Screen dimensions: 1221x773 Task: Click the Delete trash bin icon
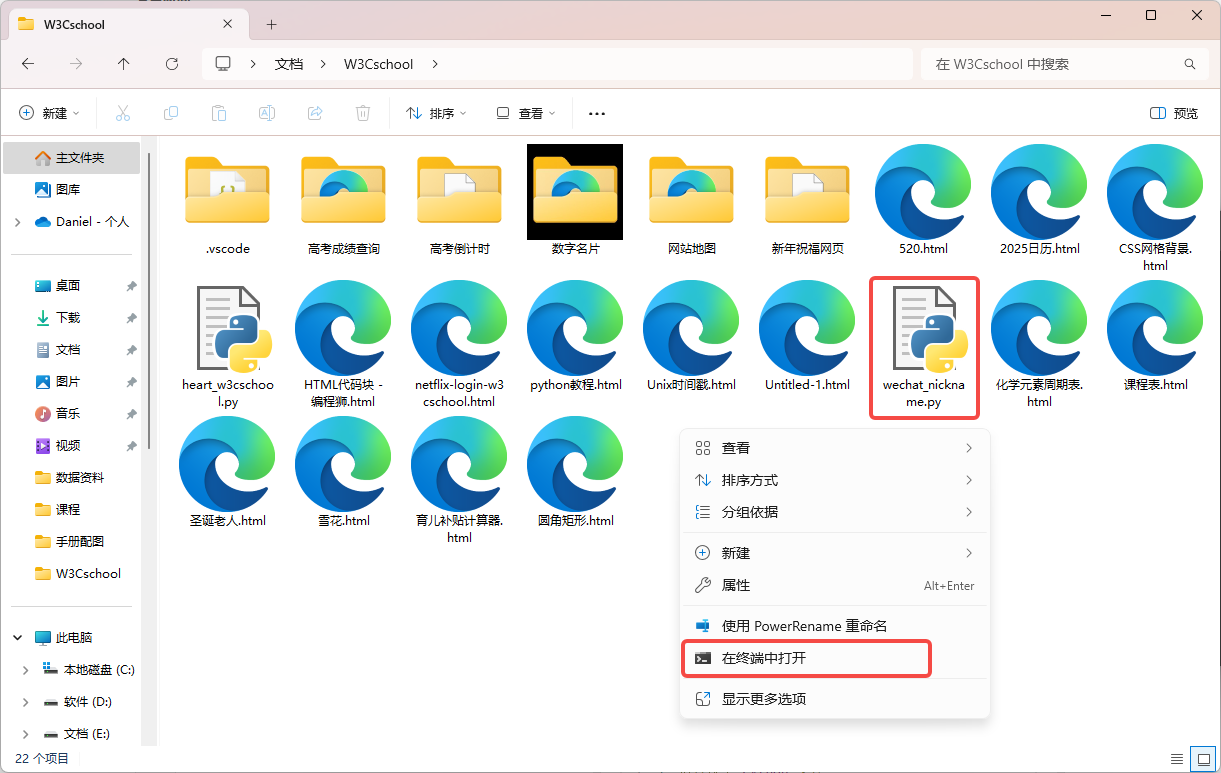(x=363, y=113)
